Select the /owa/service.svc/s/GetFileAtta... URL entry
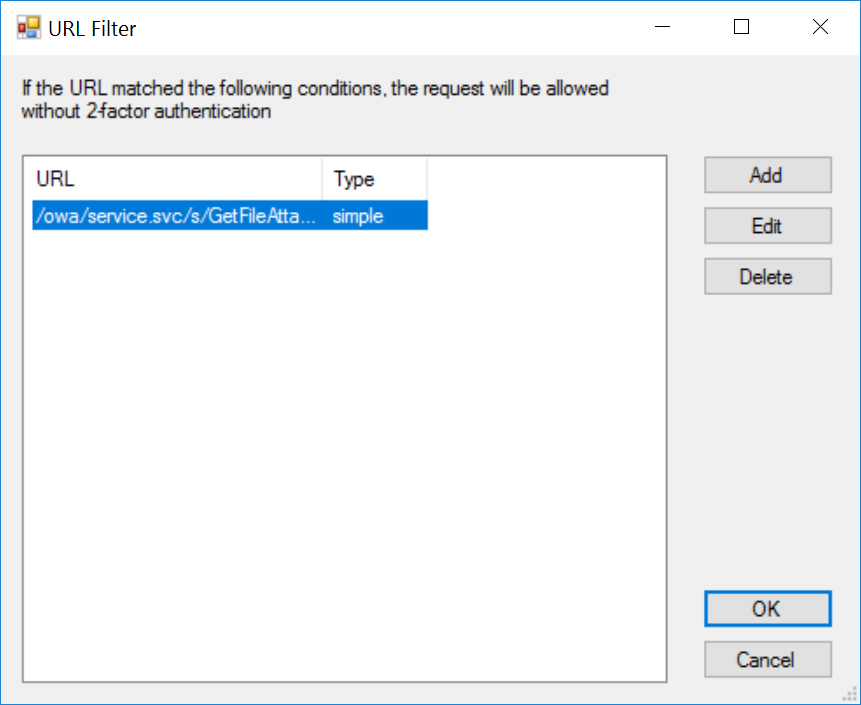 pos(176,216)
